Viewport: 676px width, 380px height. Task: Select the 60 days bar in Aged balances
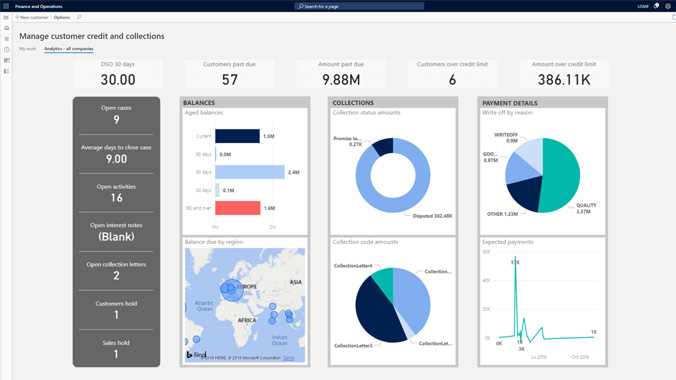(x=250, y=172)
